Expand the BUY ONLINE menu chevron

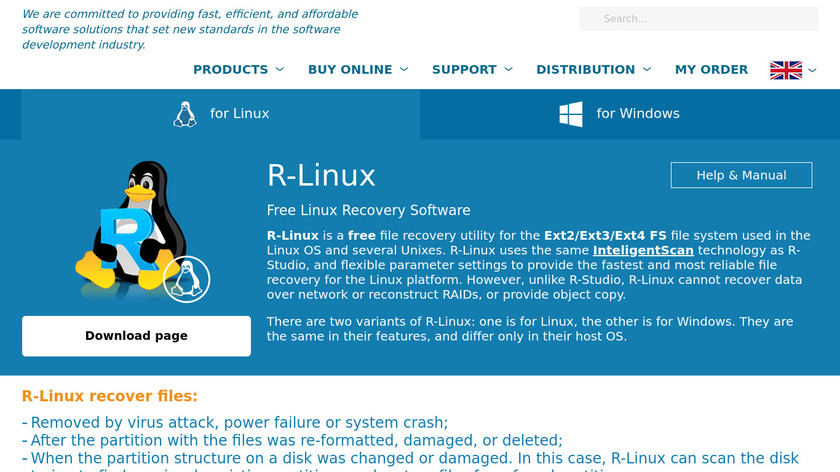(x=404, y=69)
